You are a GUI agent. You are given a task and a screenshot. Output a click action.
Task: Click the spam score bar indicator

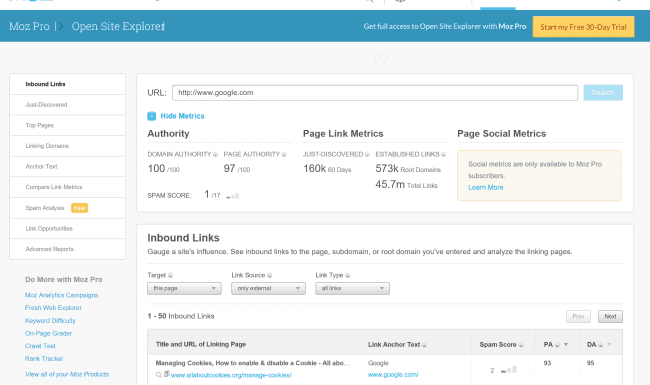coord(233,196)
